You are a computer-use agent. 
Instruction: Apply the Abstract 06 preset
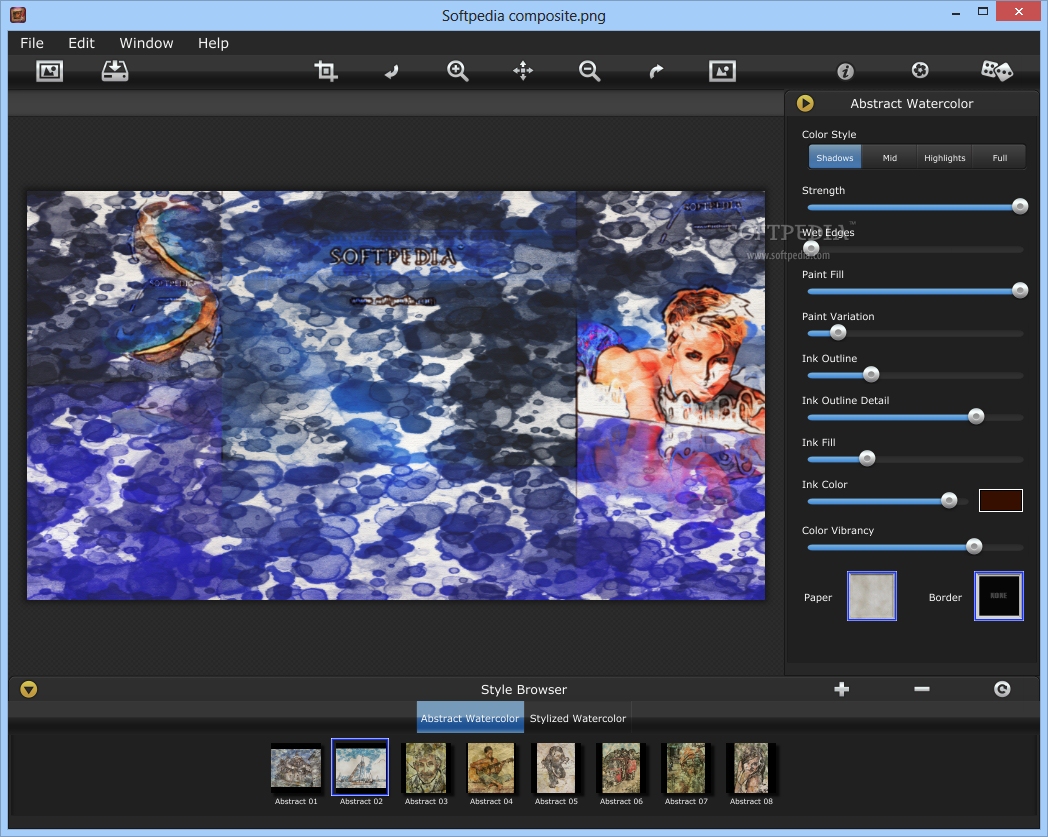[x=621, y=767]
